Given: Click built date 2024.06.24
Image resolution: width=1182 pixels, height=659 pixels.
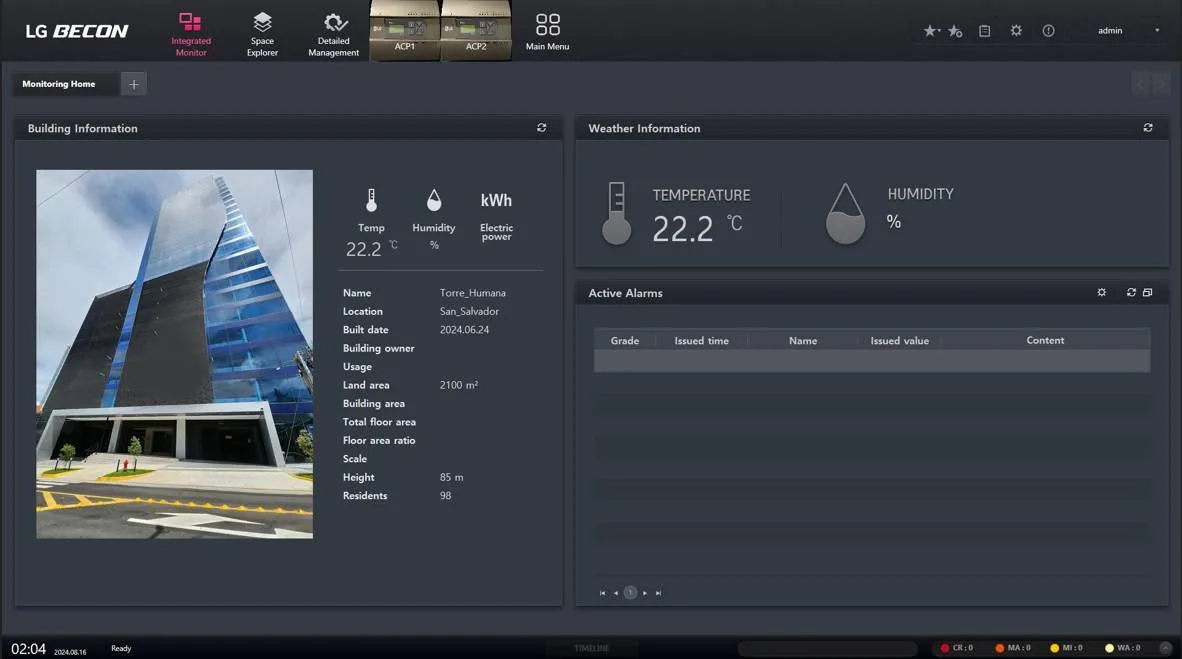Looking at the screenshot, I should pyautogui.click(x=464, y=330).
